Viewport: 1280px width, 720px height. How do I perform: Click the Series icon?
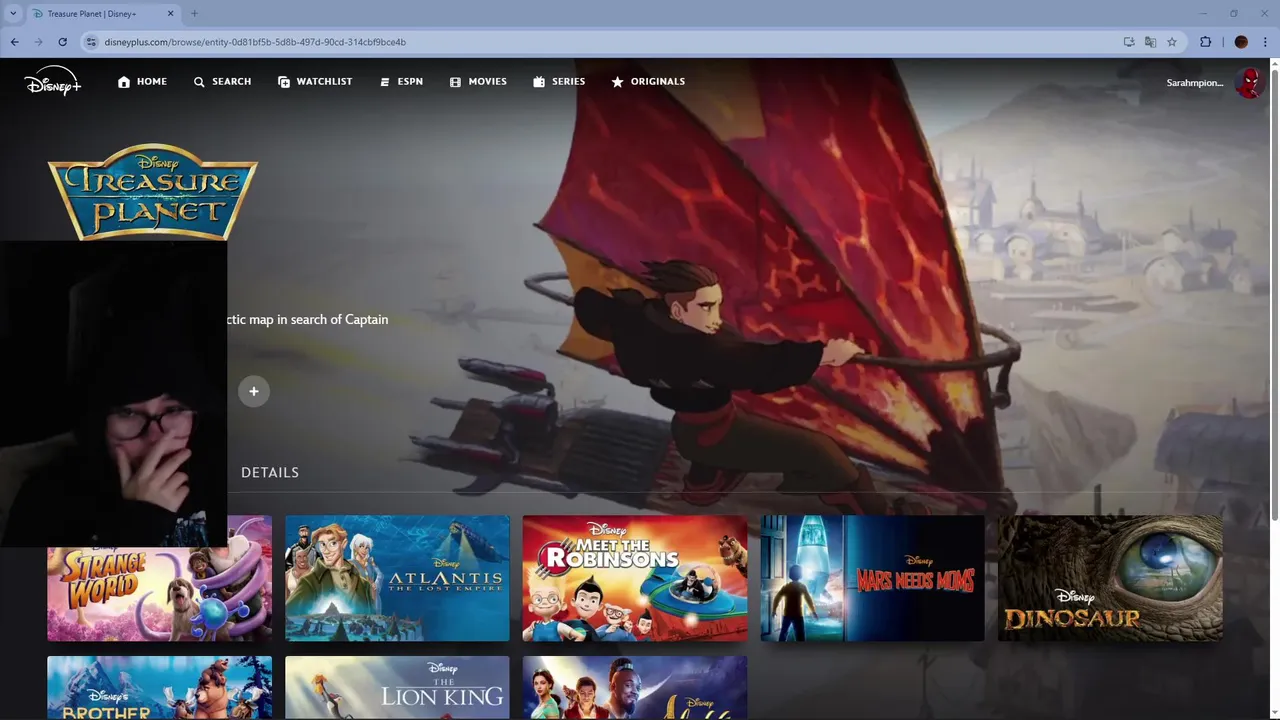click(x=539, y=82)
